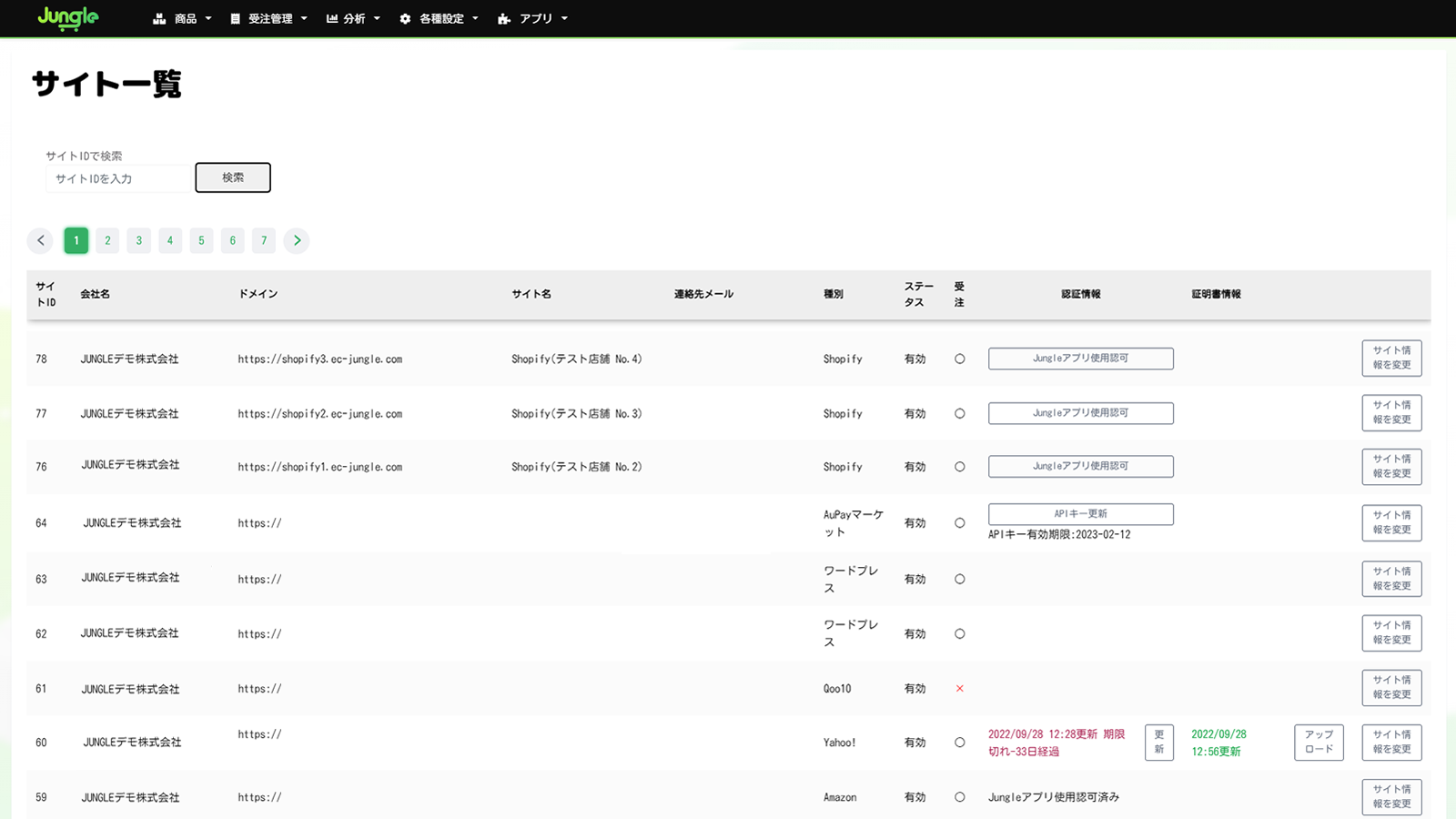
Task: Click the 検索 search button
Action: (233, 177)
